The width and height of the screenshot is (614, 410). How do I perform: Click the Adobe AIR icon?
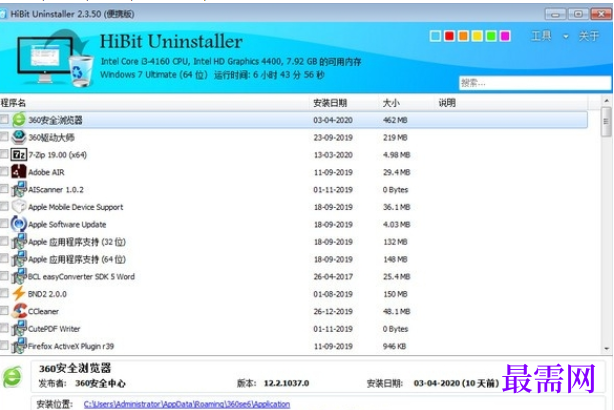(x=18, y=172)
